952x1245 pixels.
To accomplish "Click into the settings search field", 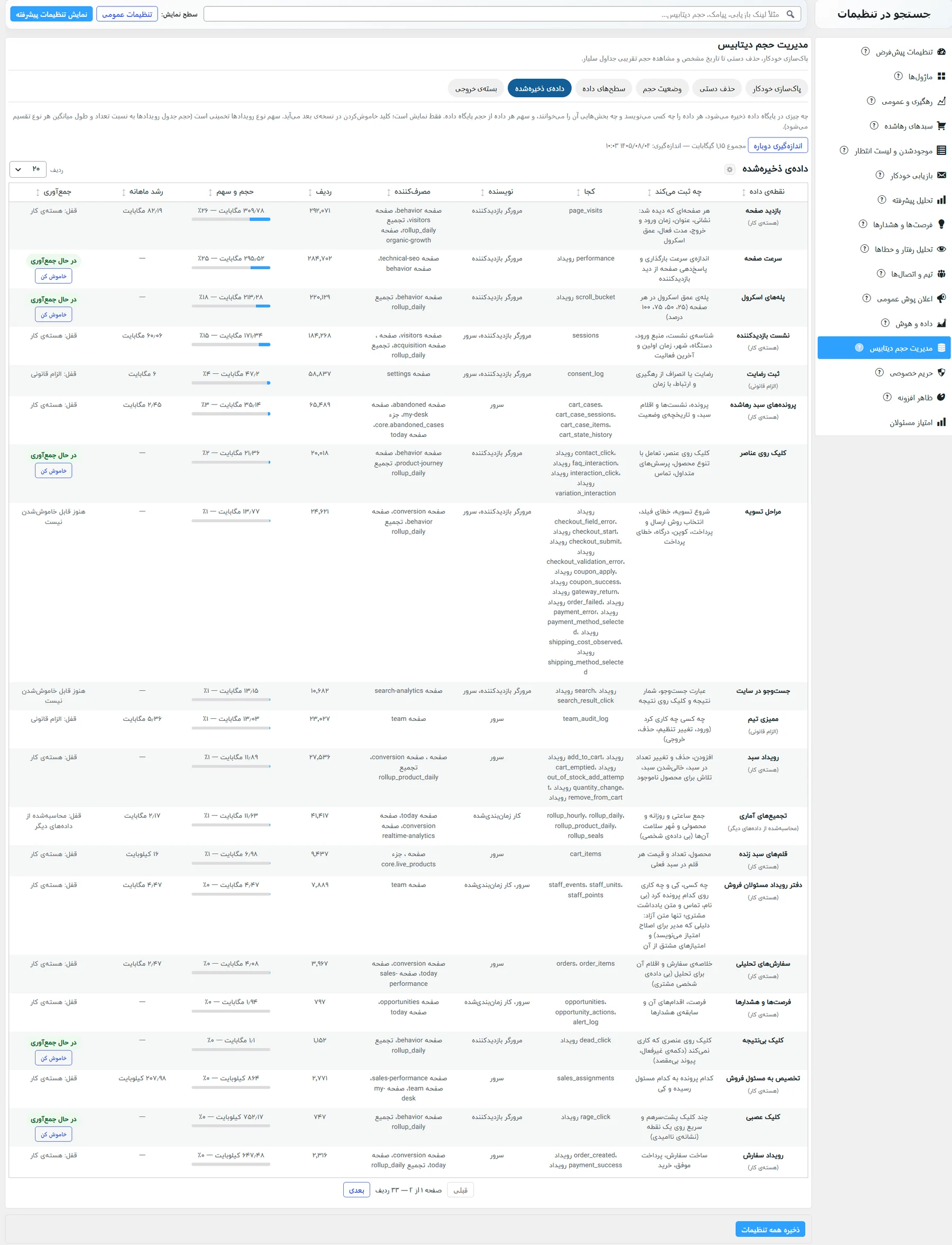I will 502,14.
